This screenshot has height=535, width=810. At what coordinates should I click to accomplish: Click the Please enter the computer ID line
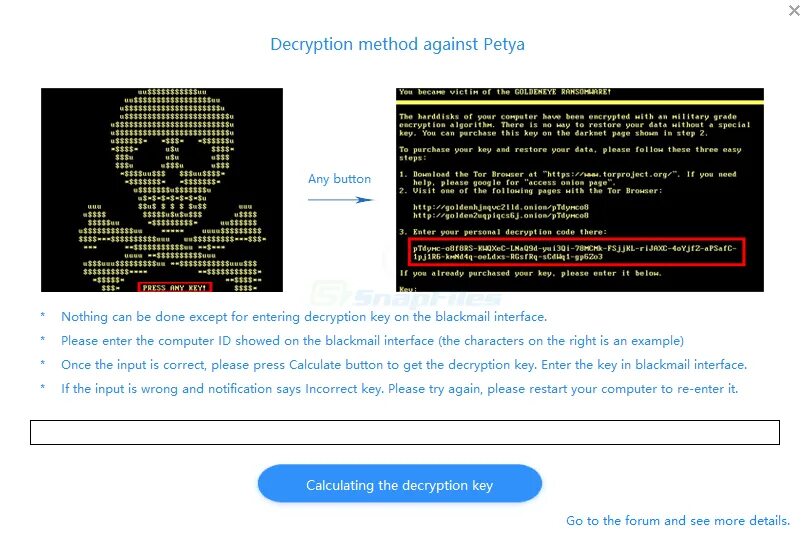point(372,341)
